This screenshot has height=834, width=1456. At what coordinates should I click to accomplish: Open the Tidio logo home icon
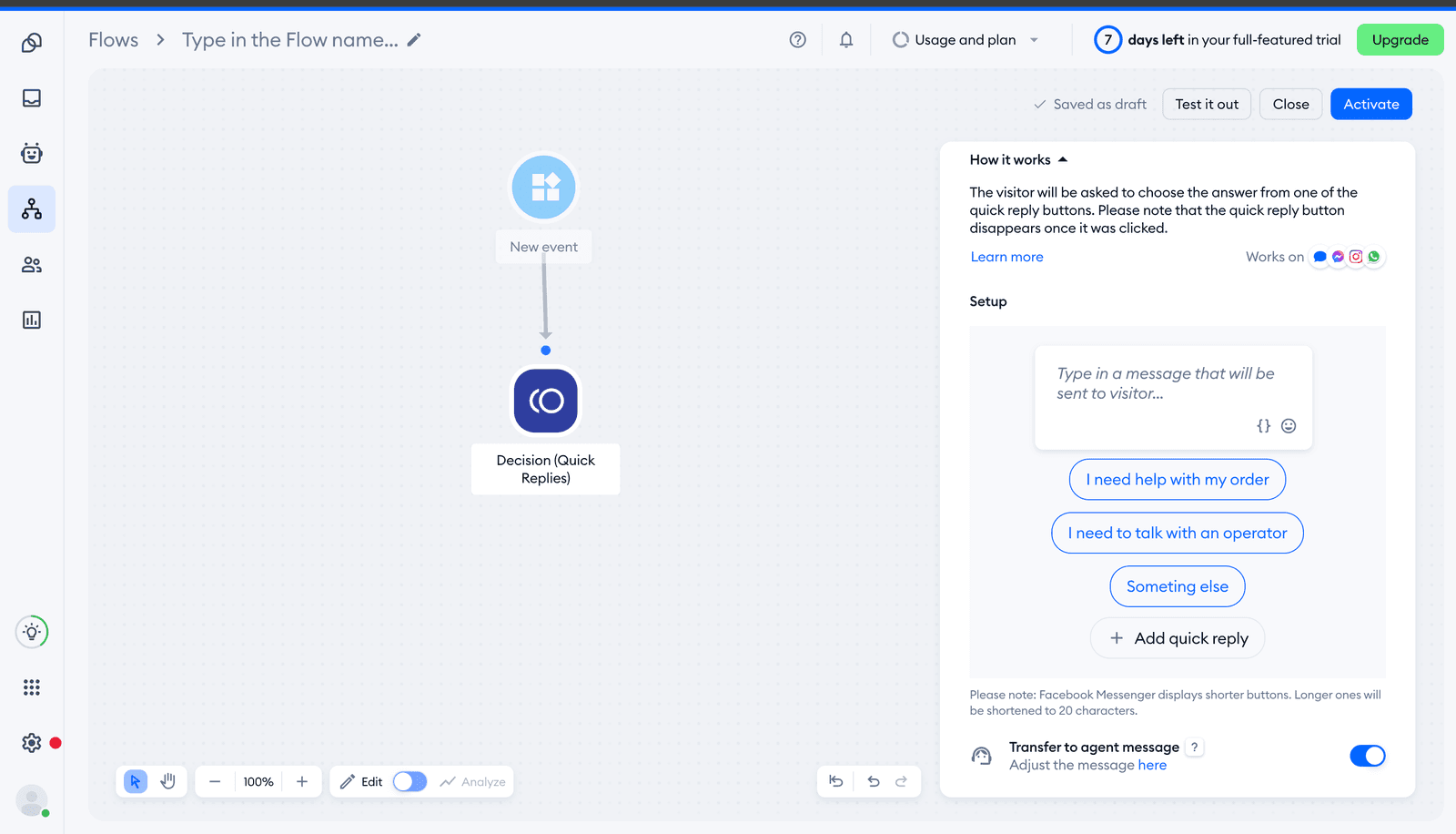32,43
